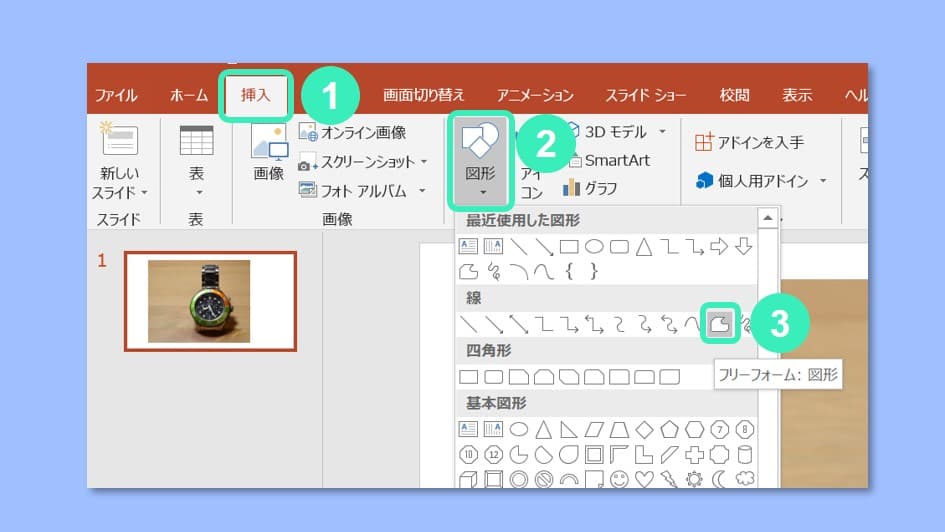Pick the curve shape in the 線 section
Viewport: 945px width, 532px height.
coord(694,324)
